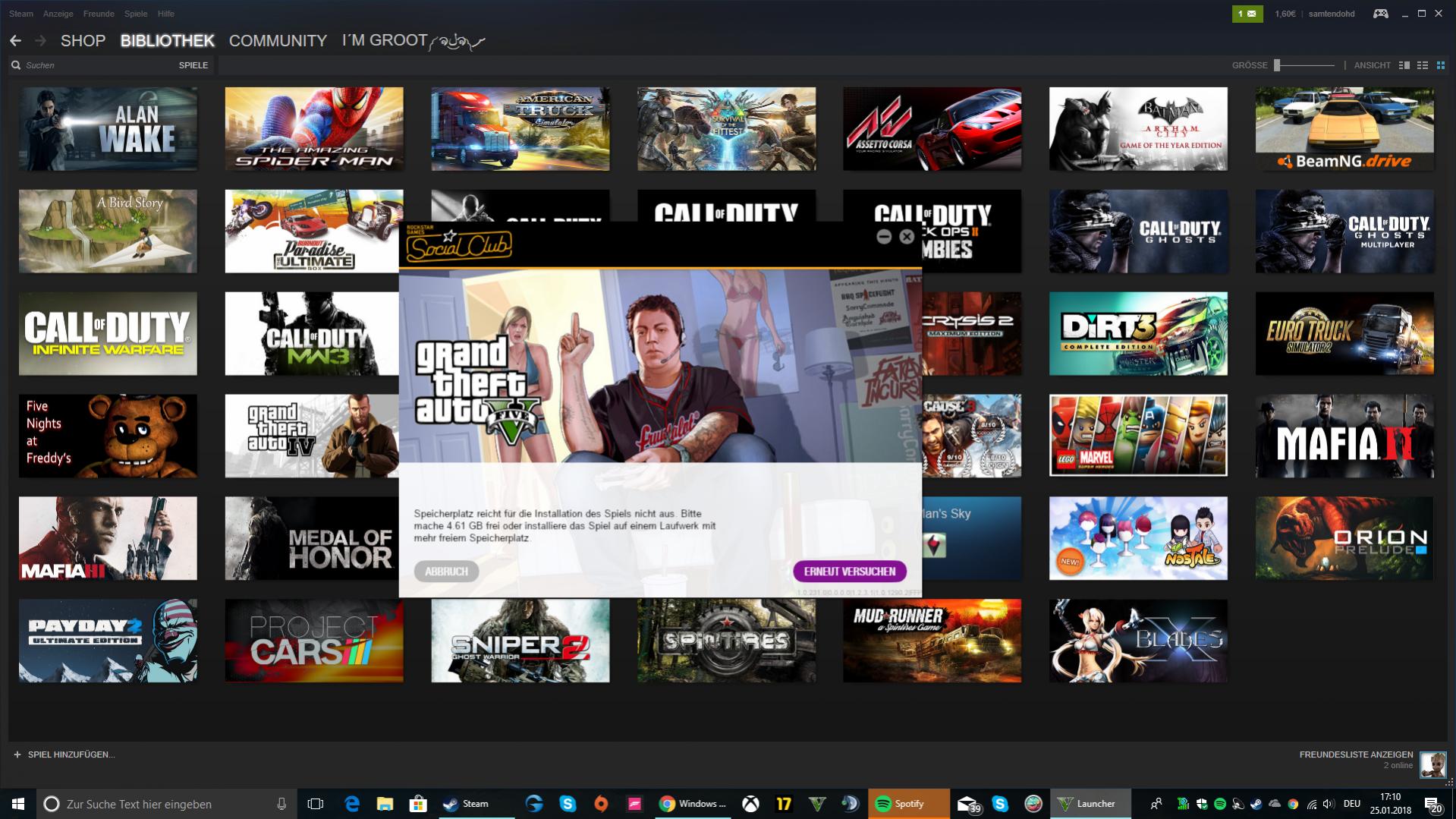
Task: Open the friend avatar in bottom corner
Action: [1433, 764]
